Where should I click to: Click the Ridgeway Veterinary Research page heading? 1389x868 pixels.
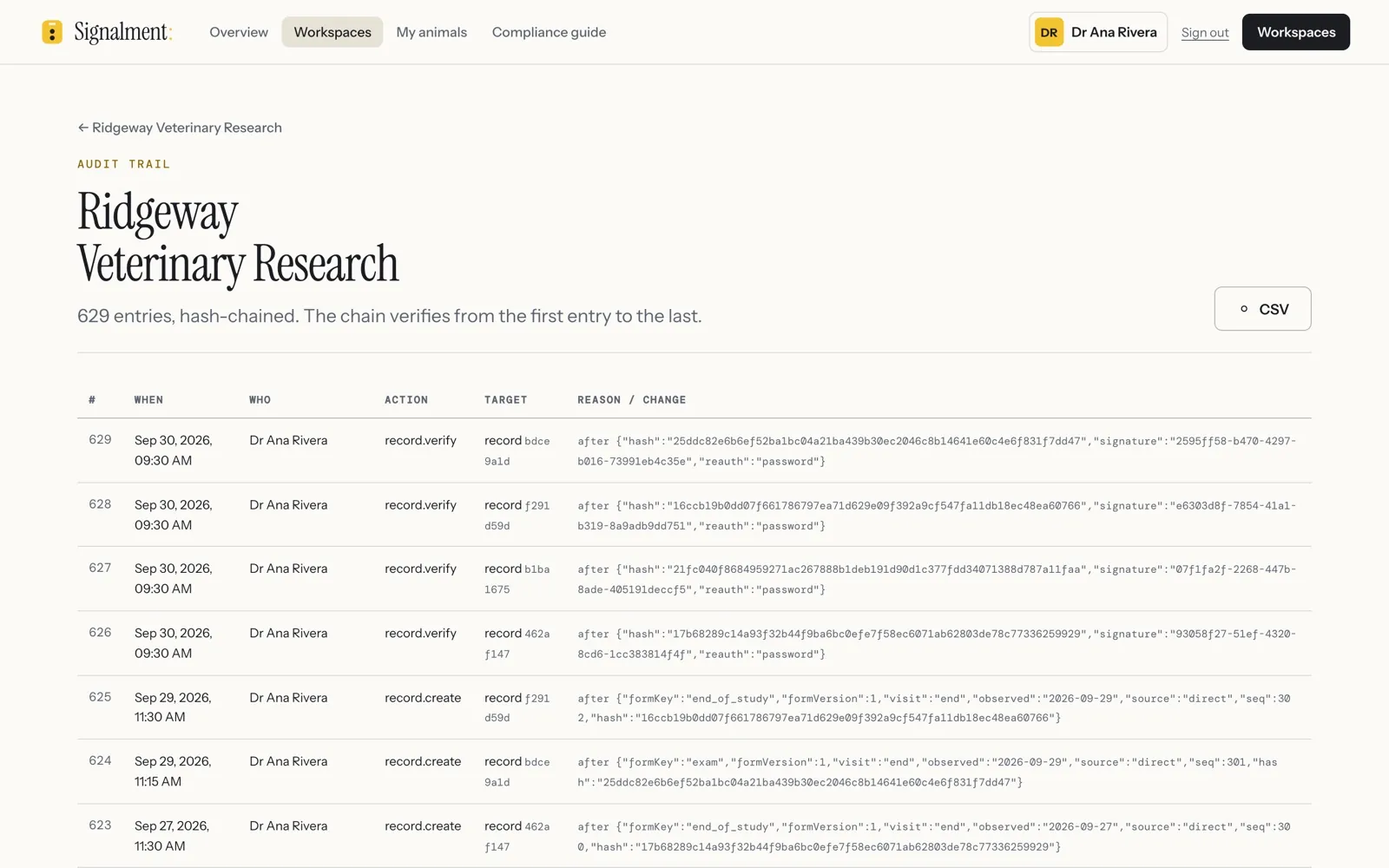pyautogui.click(x=238, y=238)
